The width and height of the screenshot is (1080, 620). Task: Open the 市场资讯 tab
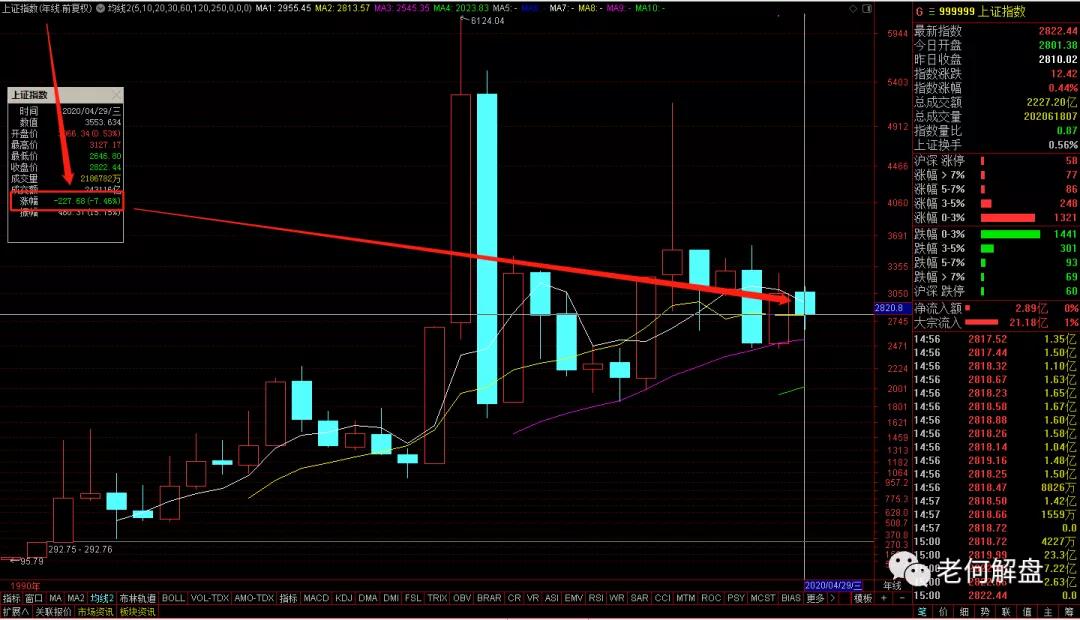pyautogui.click(x=96, y=612)
